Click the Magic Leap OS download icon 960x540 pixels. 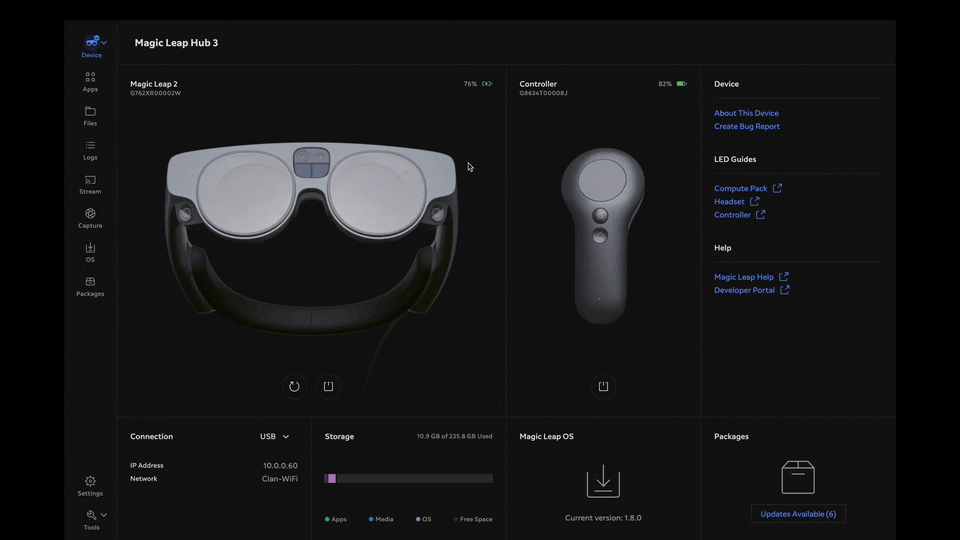pos(603,481)
